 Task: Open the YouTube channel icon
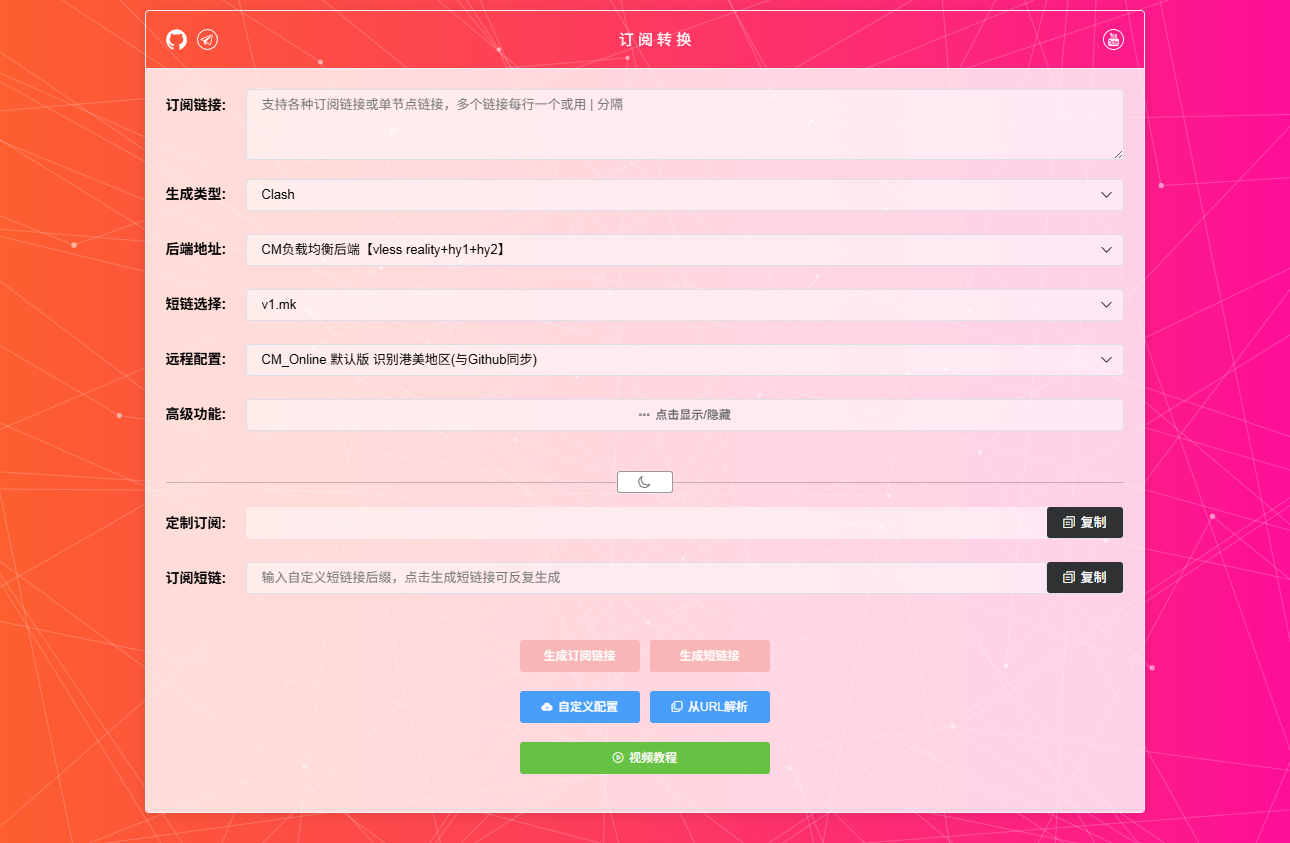1113,39
